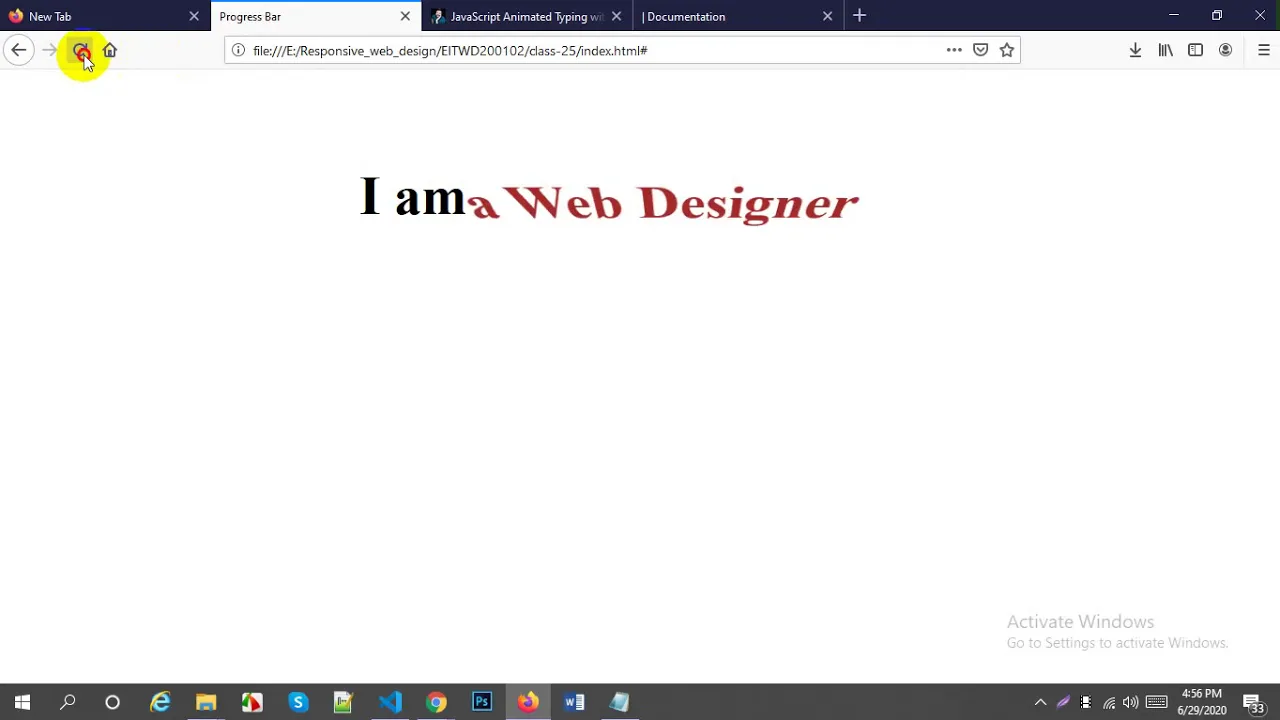Open the Downloads panel
Screen dimensions: 1280x720
[1135, 50]
